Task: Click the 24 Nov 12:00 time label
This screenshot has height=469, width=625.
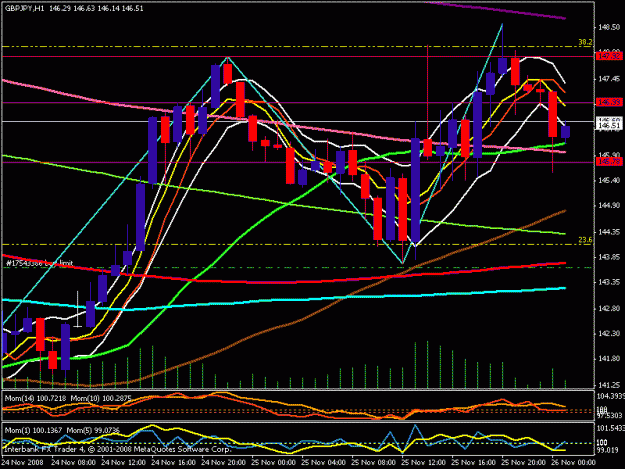Action: point(124,463)
